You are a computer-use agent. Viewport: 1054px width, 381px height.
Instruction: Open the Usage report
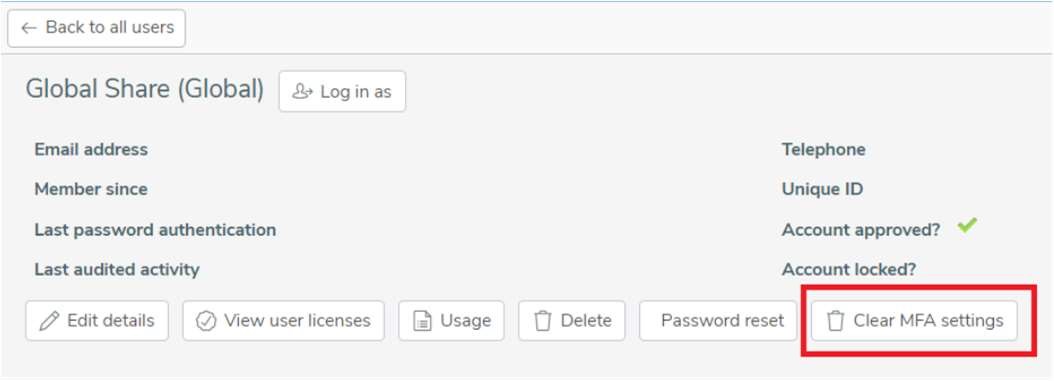coord(451,321)
